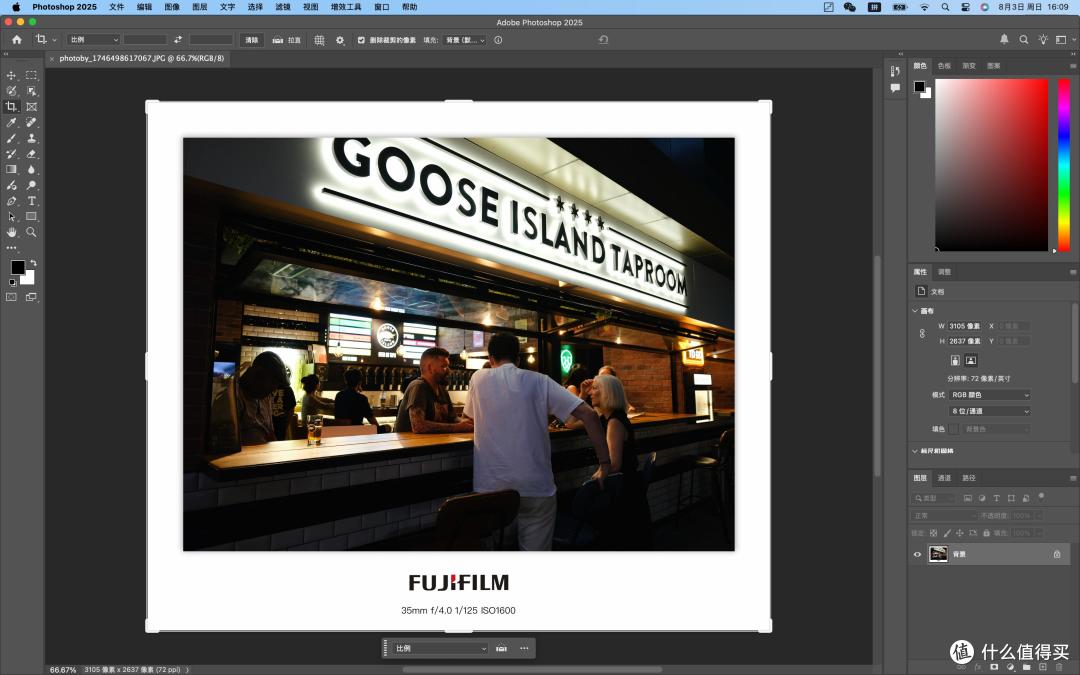Screen dimensions: 1080x675
Task: Toggle the layer filter switch dot
Action: tap(1041, 496)
